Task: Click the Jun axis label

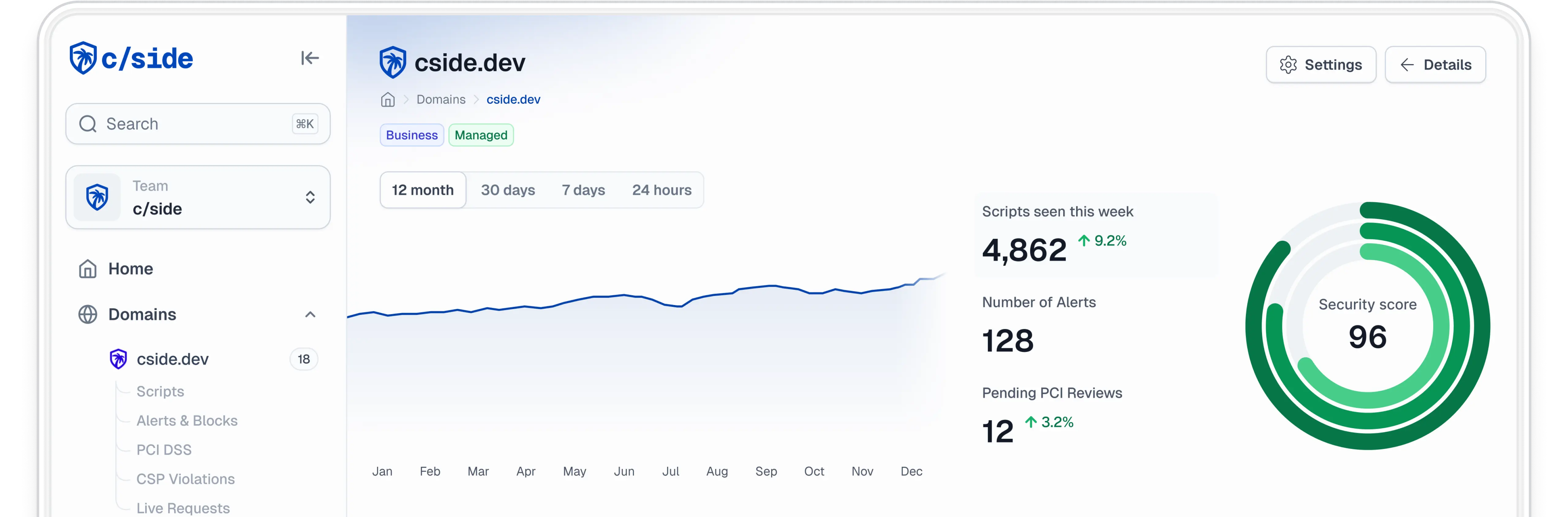Action: pyautogui.click(x=624, y=471)
